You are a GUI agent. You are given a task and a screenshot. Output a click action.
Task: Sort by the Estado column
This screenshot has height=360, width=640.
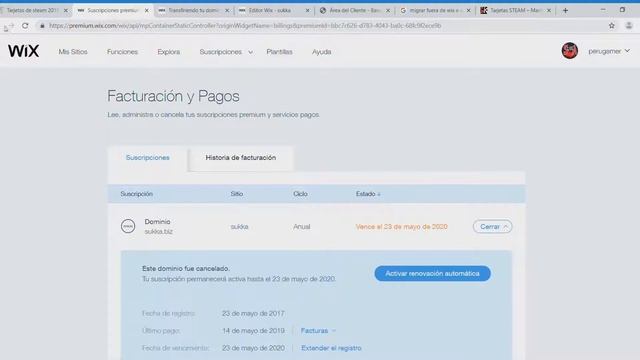point(368,194)
